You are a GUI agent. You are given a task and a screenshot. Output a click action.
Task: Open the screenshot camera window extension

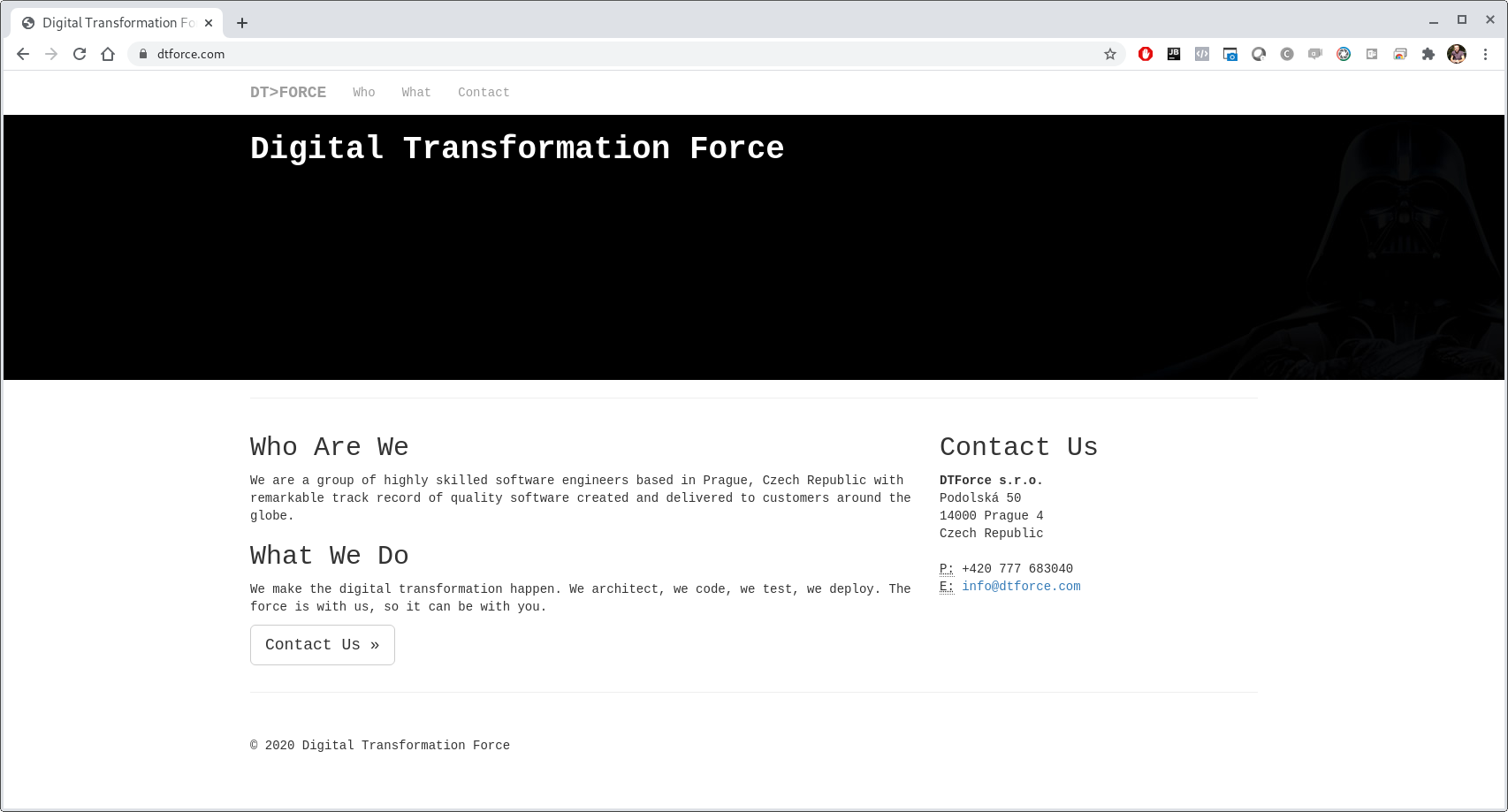click(1230, 54)
